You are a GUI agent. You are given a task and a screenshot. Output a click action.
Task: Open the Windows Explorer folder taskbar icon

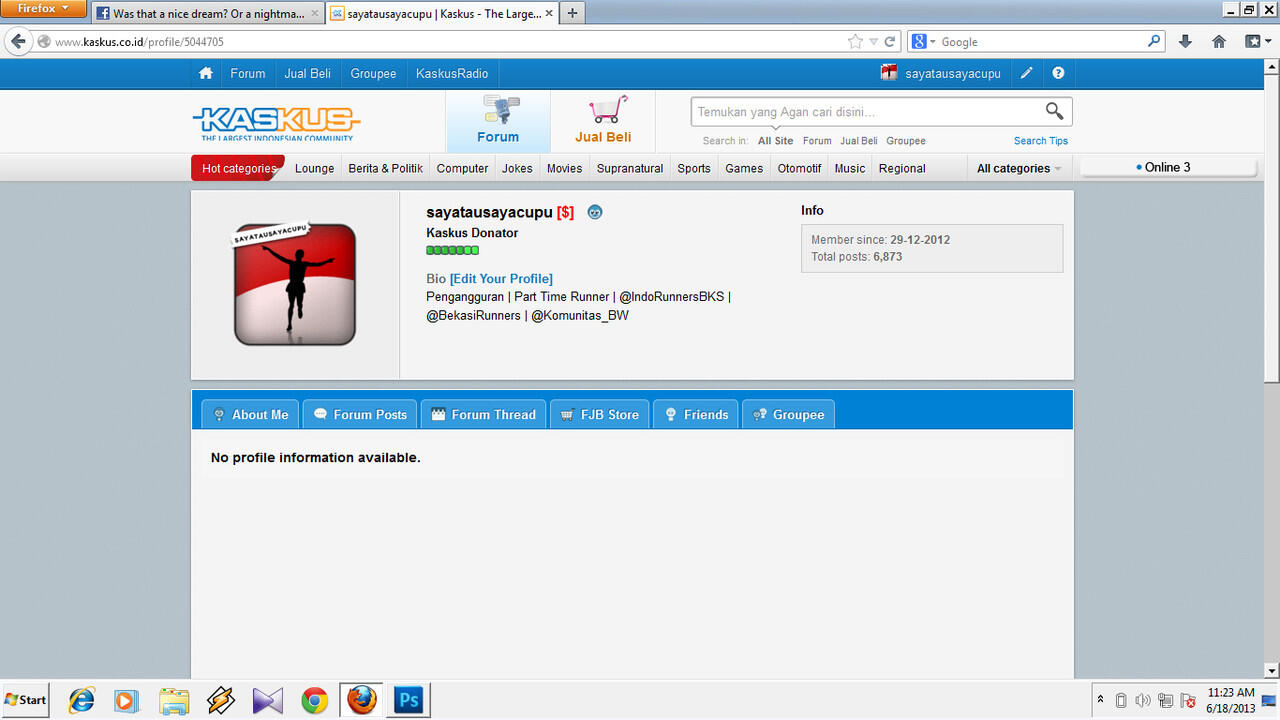[x=174, y=700]
